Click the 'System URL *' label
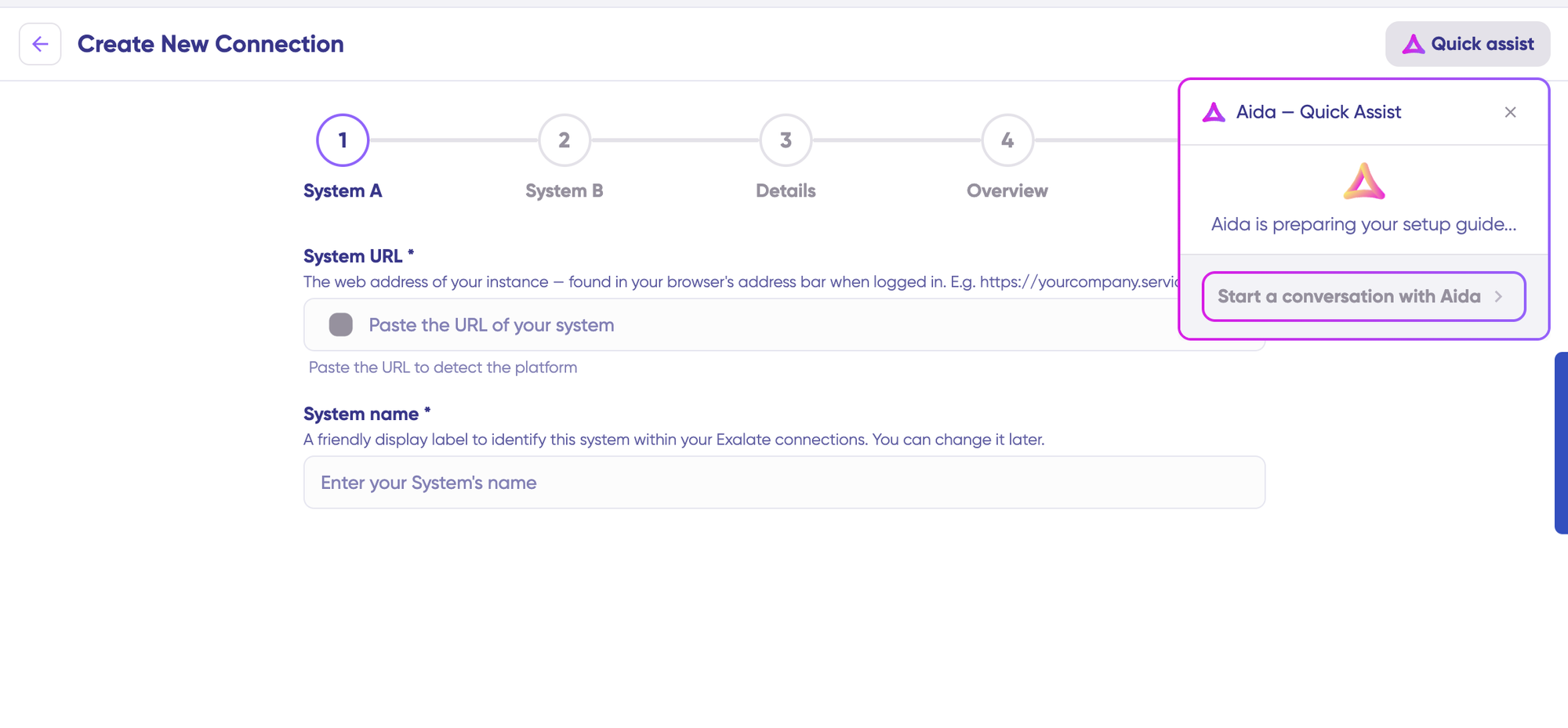The height and width of the screenshot is (728, 1568). tap(358, 256)
